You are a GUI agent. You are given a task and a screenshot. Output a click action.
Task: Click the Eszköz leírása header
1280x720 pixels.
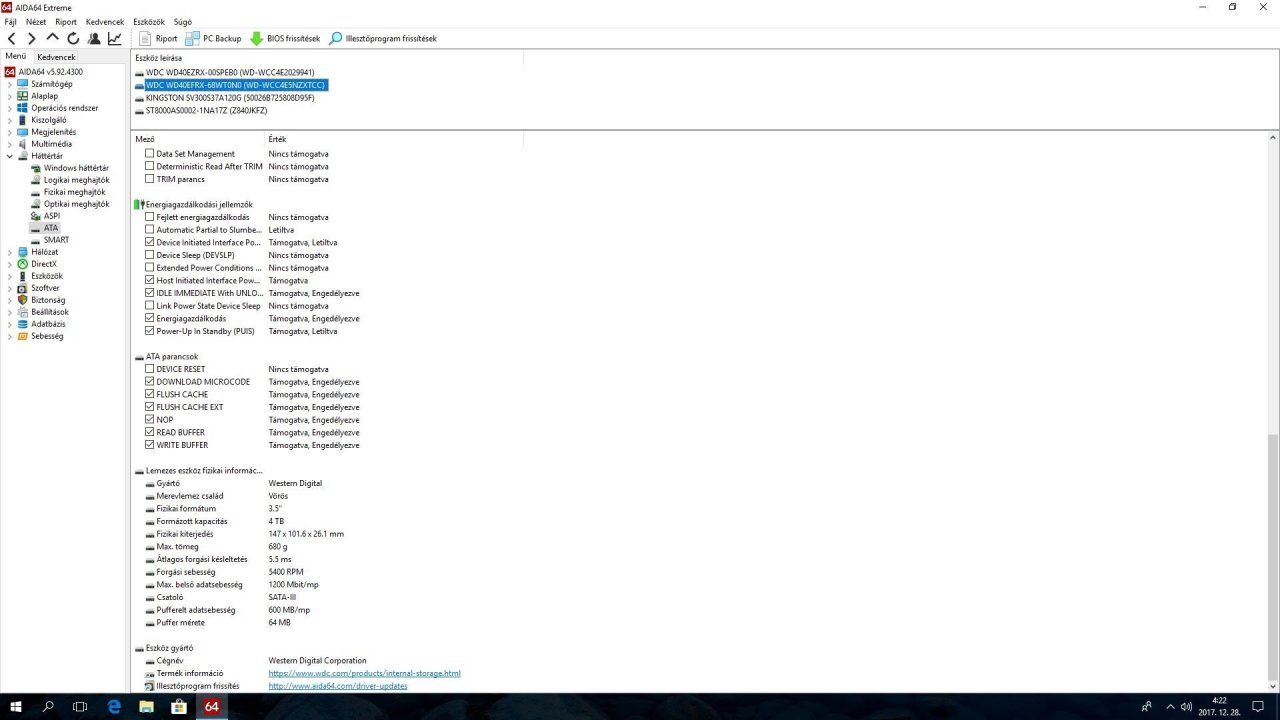click(328, 58)
